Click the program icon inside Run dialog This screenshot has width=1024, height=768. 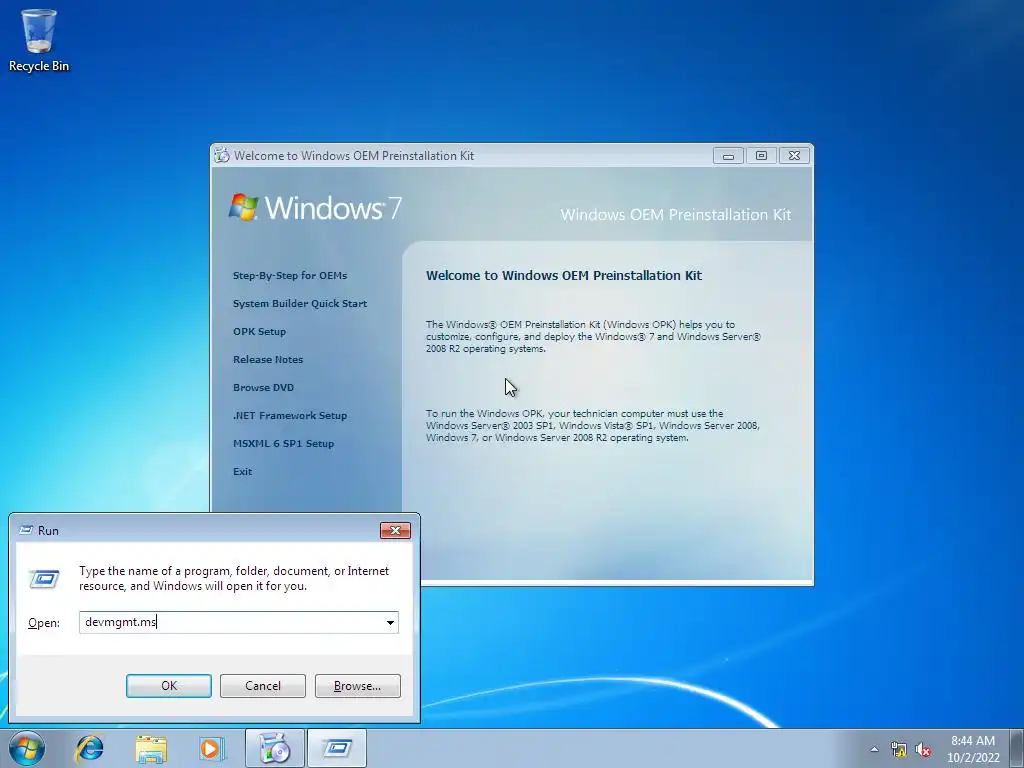[44, 579]
